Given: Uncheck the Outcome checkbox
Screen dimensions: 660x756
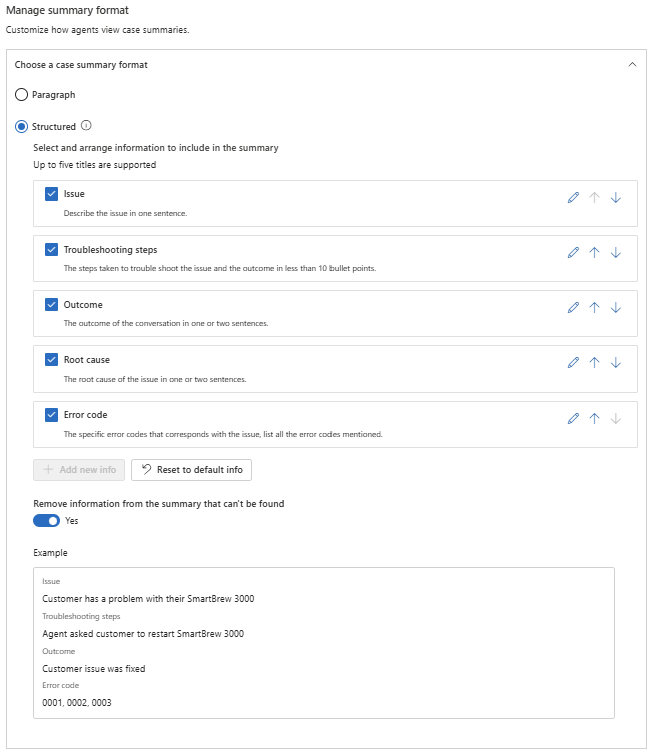Looking at the screenshot, I should [x=51, y=304].
